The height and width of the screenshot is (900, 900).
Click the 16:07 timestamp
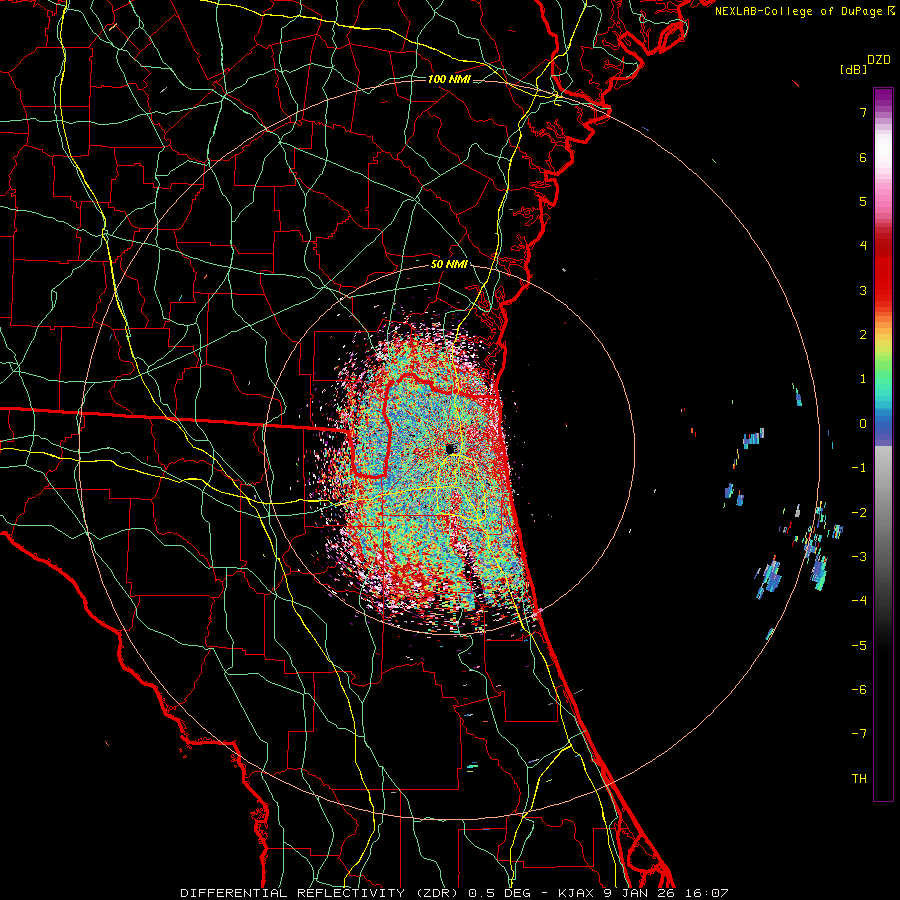(707, 893)
